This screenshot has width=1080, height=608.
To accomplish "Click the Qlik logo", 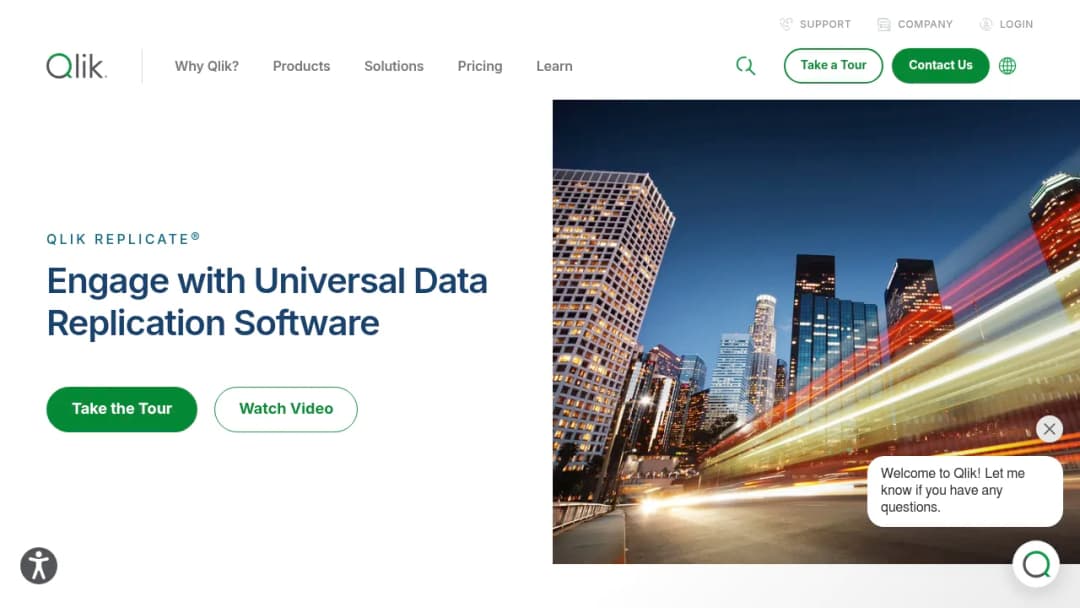I will pyautogui.click(x=76, y=66).
